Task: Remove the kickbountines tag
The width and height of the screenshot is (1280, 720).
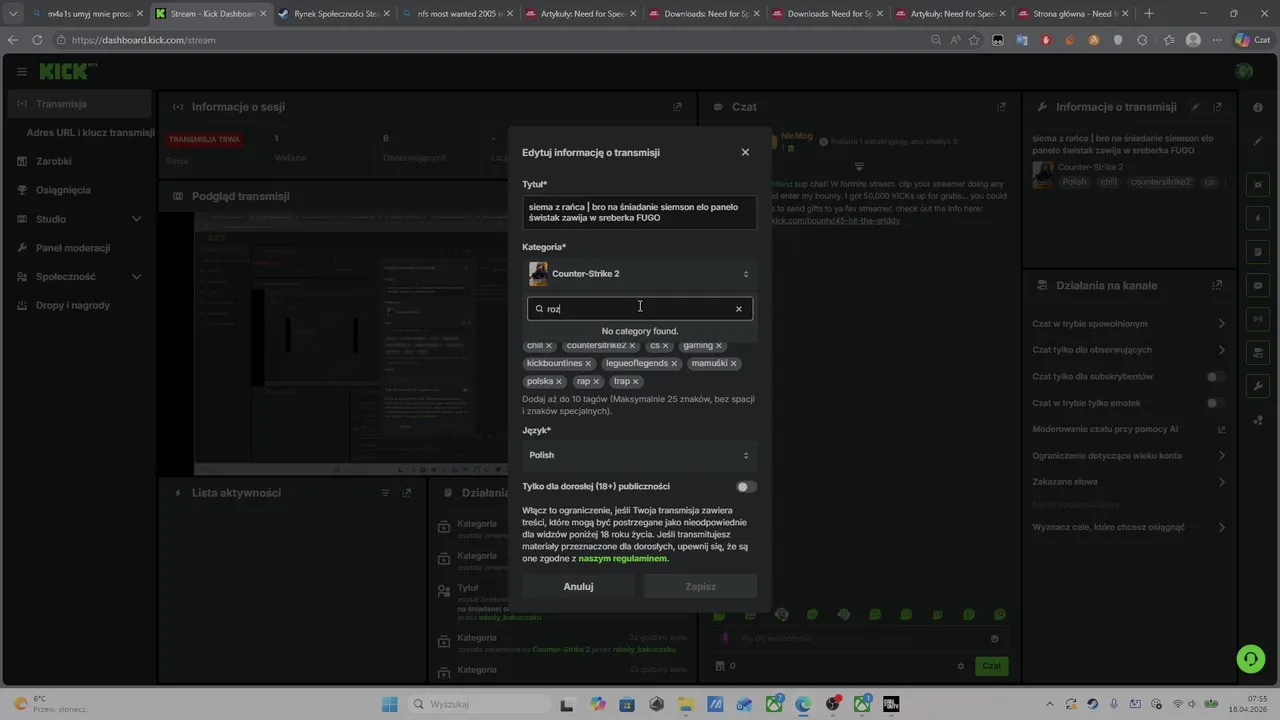Action: [589, 364]
